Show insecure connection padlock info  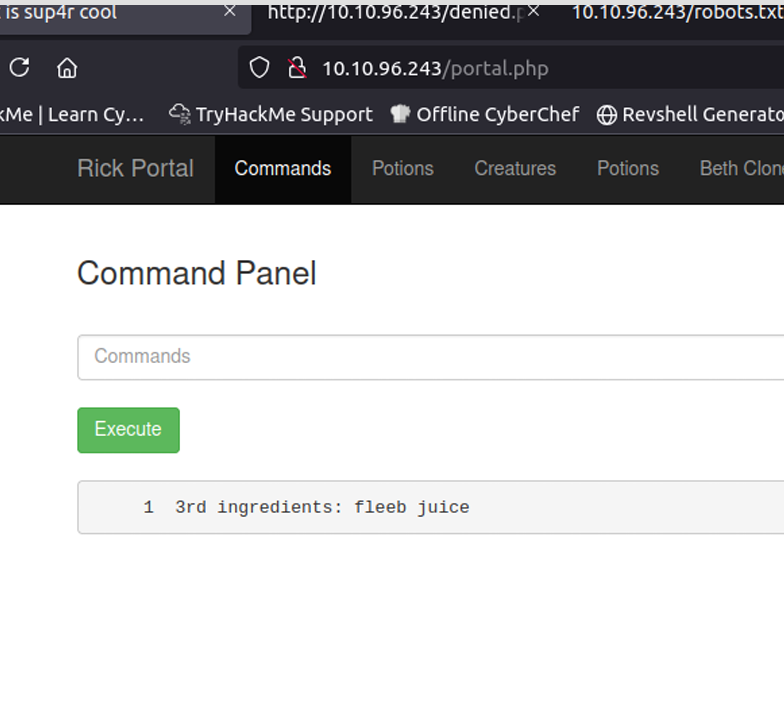coord(296,68)
